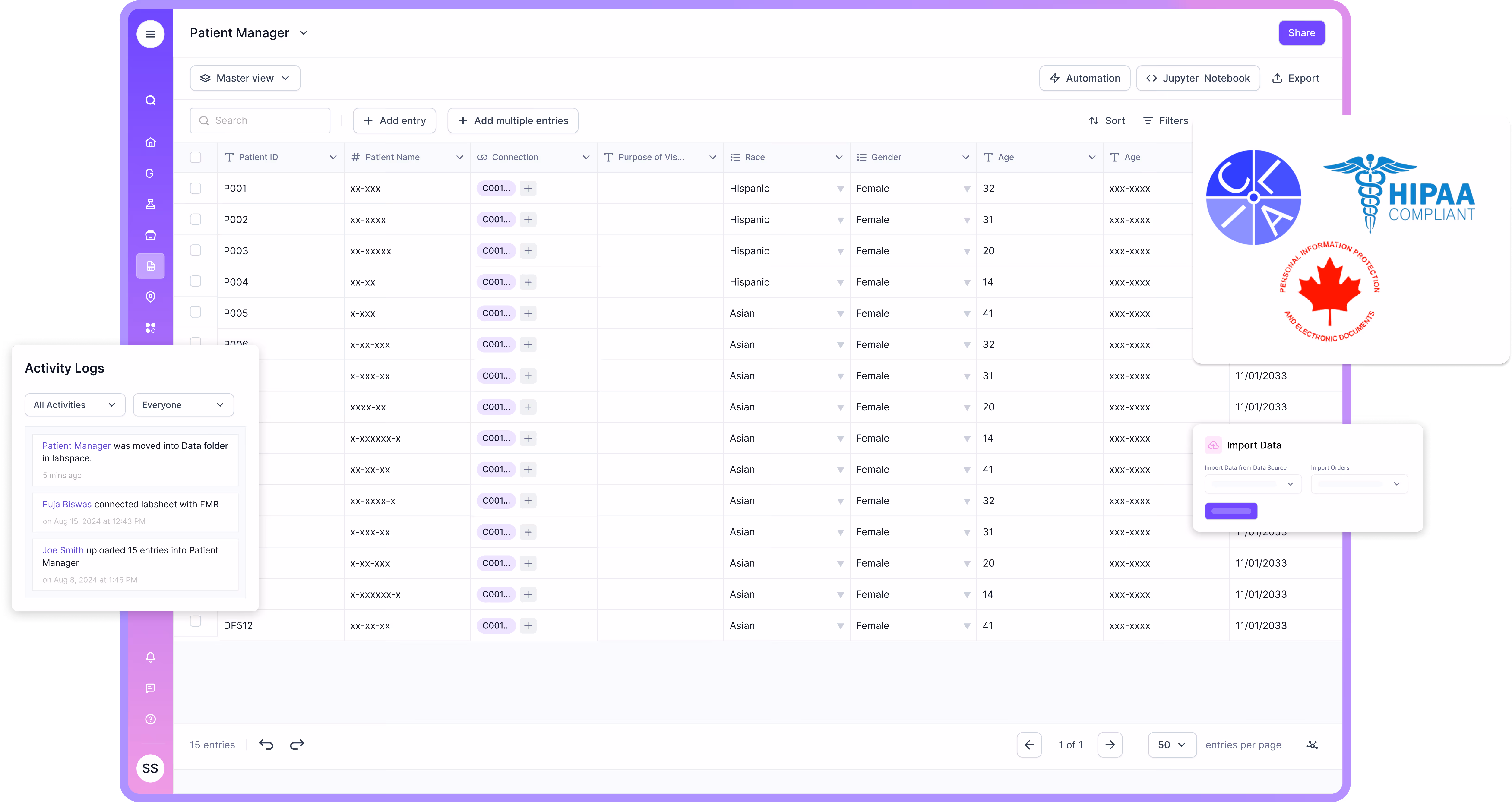Open the 50 entries per page dropdown
1512x802 pixels.
point(1172,745)
